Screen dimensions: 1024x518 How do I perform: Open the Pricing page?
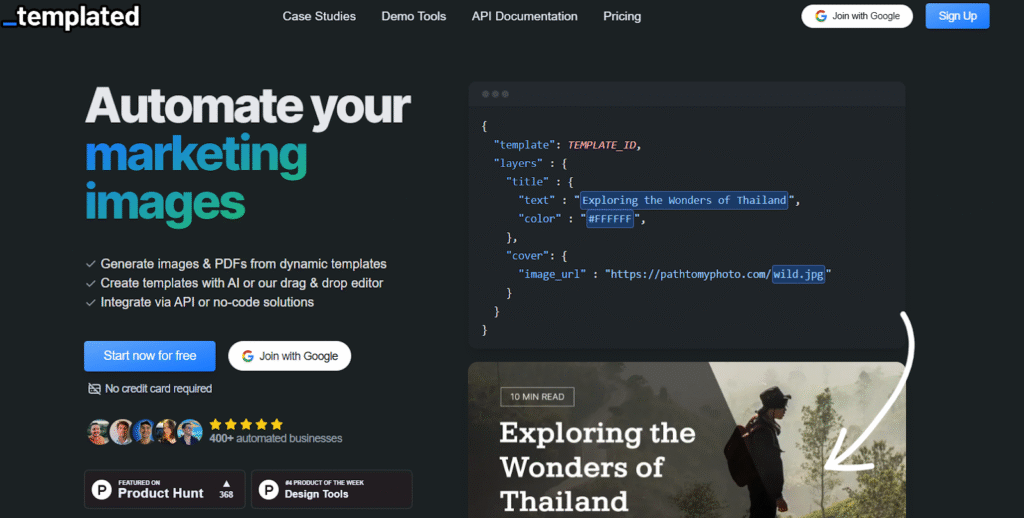tap(622, 16)
